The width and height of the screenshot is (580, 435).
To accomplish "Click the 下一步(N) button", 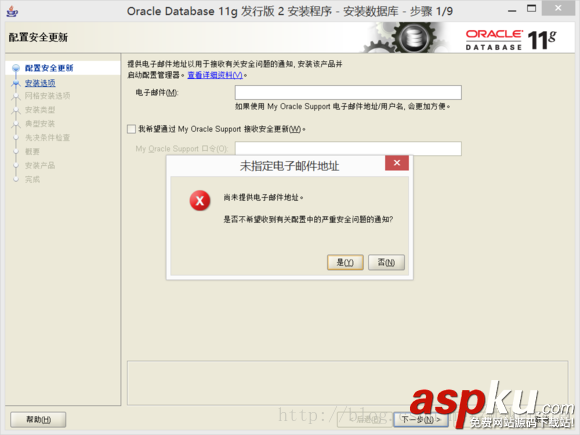I will point(421,419).
